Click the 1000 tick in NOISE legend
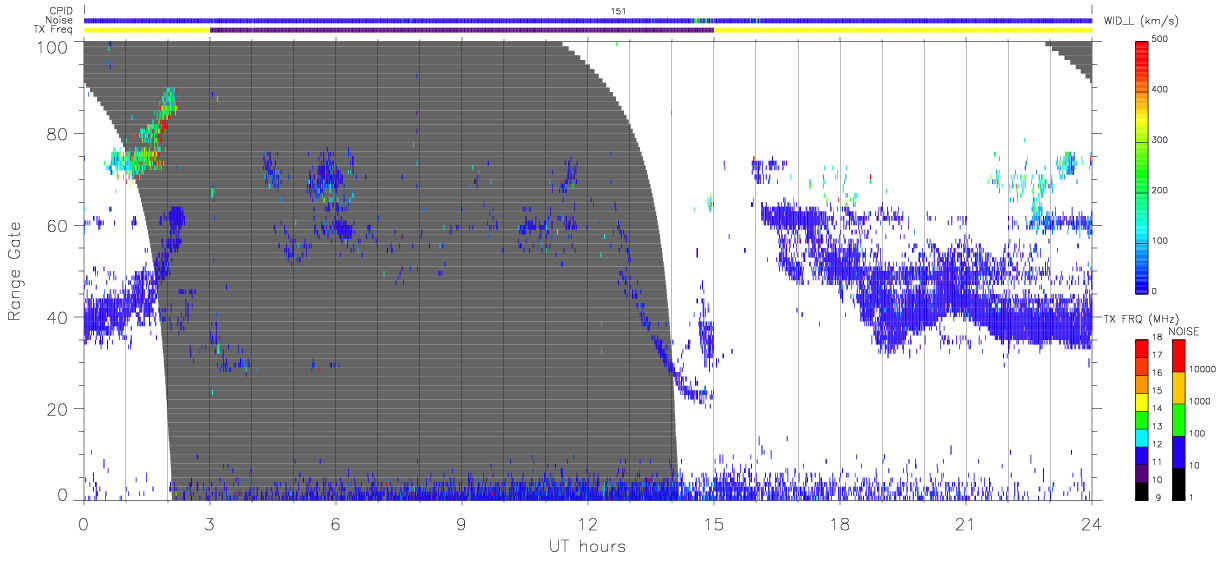The width and height of the screenshot is (1228, 567). (x=1202, y=401)
